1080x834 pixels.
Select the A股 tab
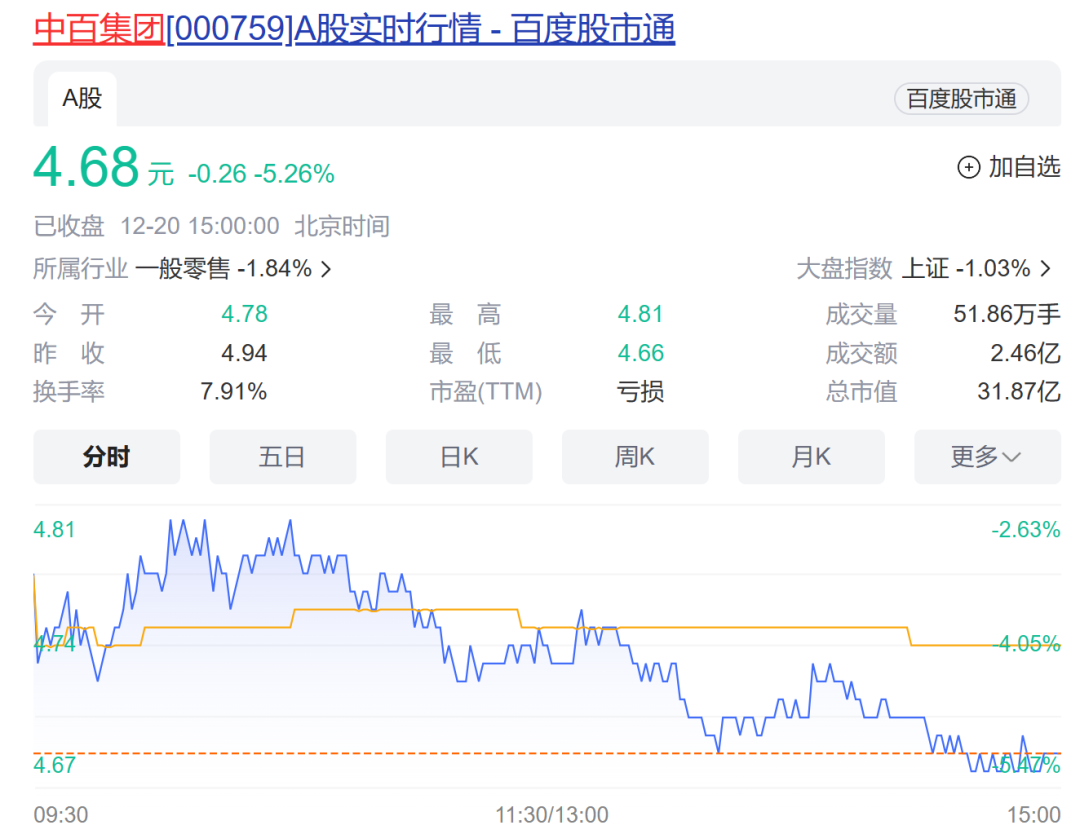pyautogui.click(x=82, y=98)
